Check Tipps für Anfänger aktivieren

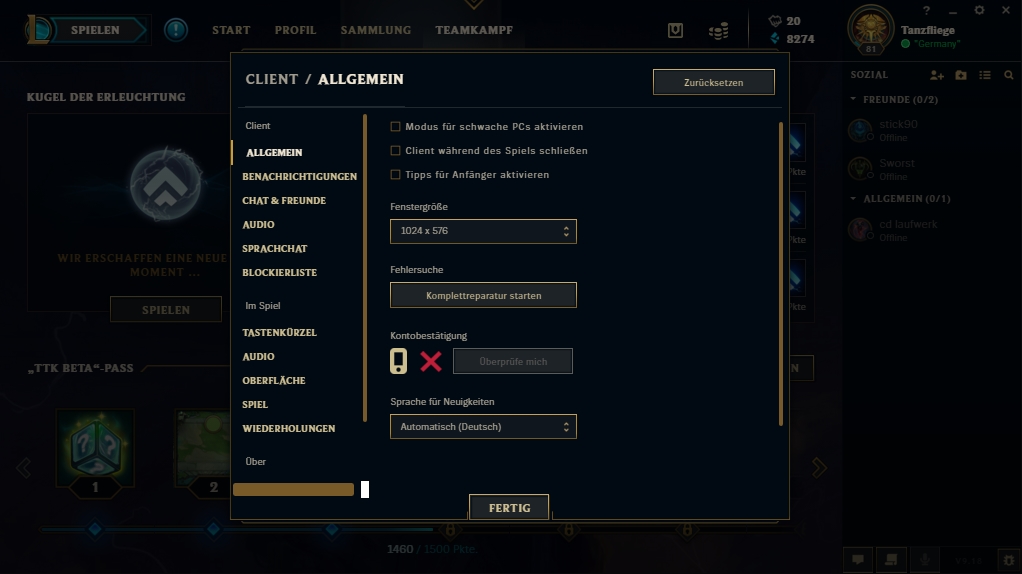tap(395, 175)
